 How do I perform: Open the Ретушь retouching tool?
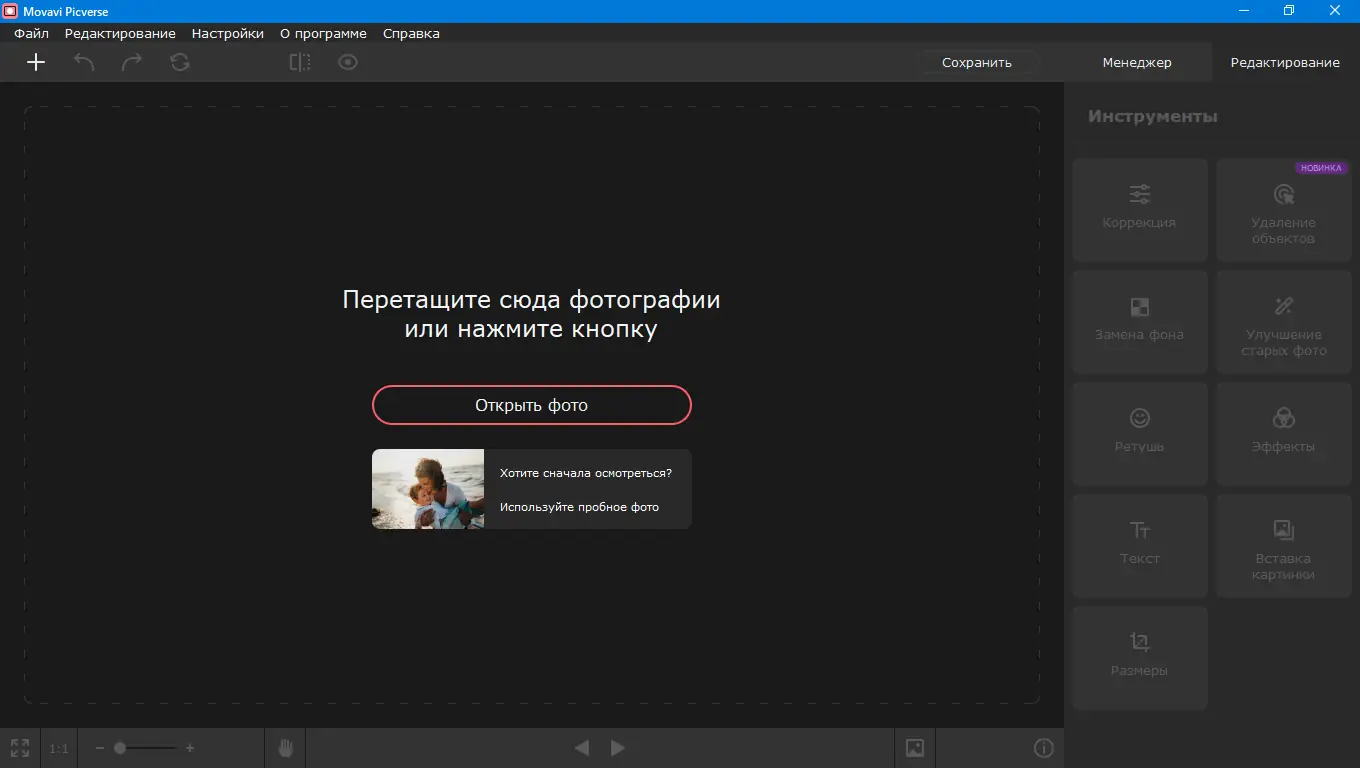coord(1139,433)
